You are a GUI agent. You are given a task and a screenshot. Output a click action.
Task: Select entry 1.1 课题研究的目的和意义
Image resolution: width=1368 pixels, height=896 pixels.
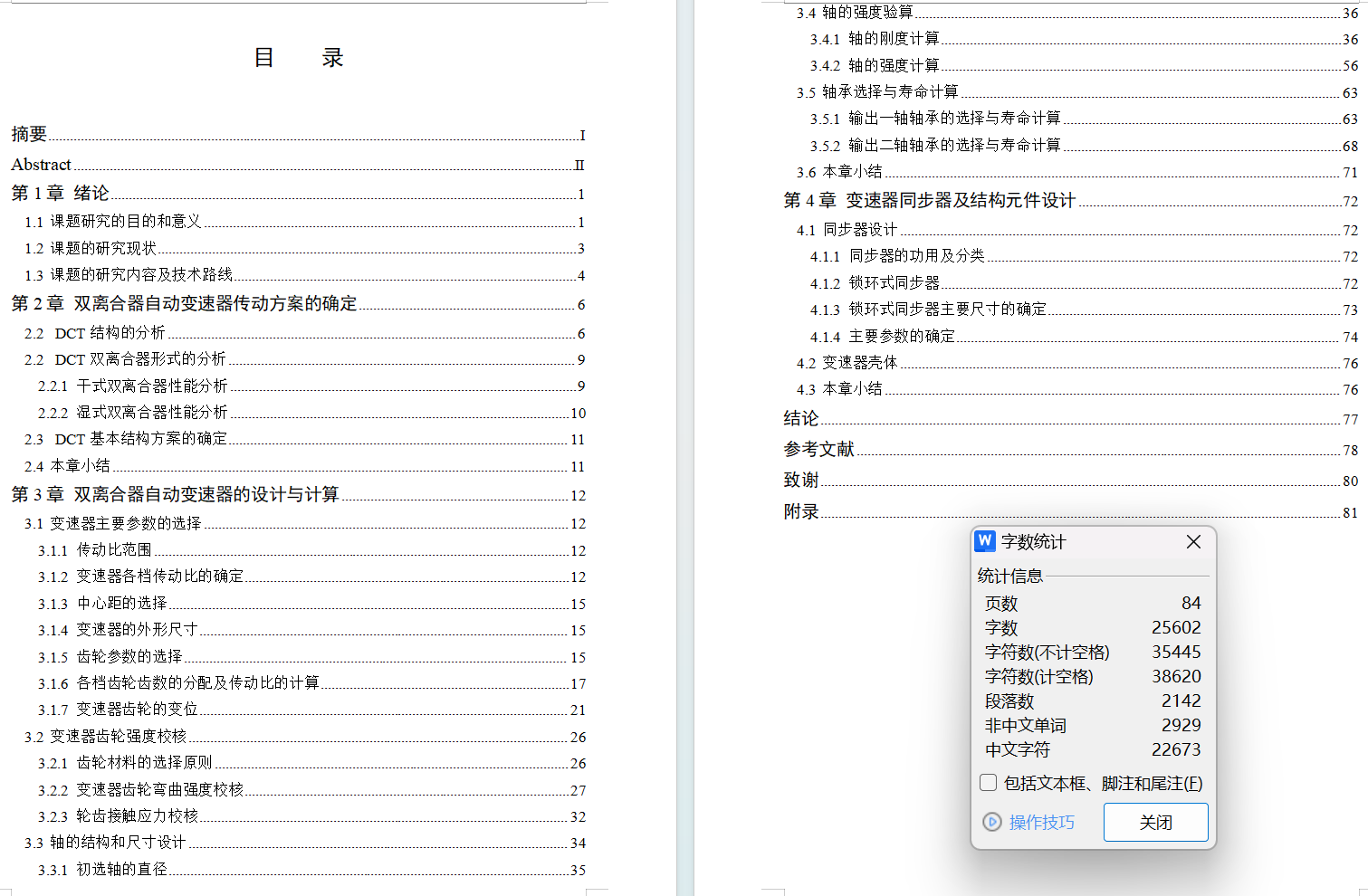pyautogui.click(x=304, y=222)
